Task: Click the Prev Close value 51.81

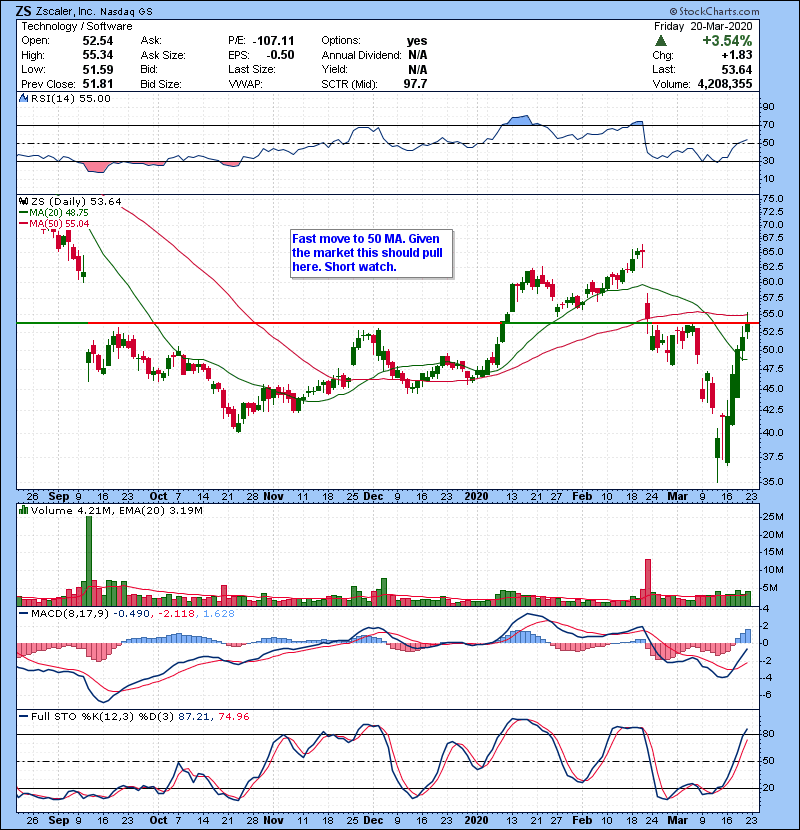Action: point(98,84)
